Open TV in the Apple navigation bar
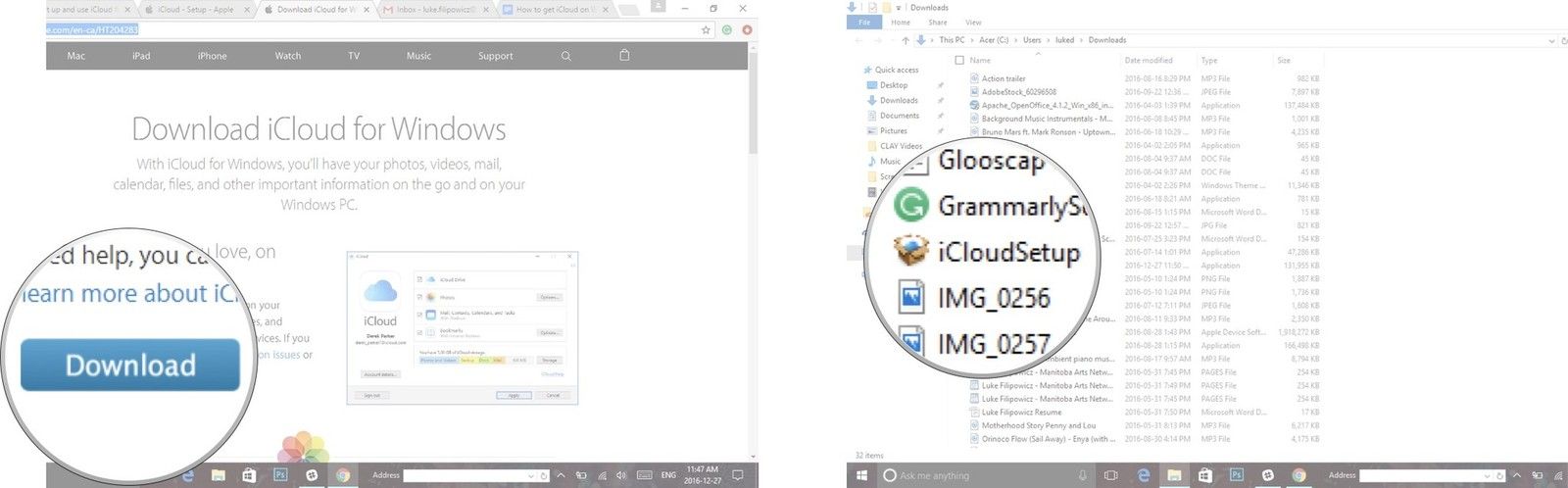 coord(354,56)
